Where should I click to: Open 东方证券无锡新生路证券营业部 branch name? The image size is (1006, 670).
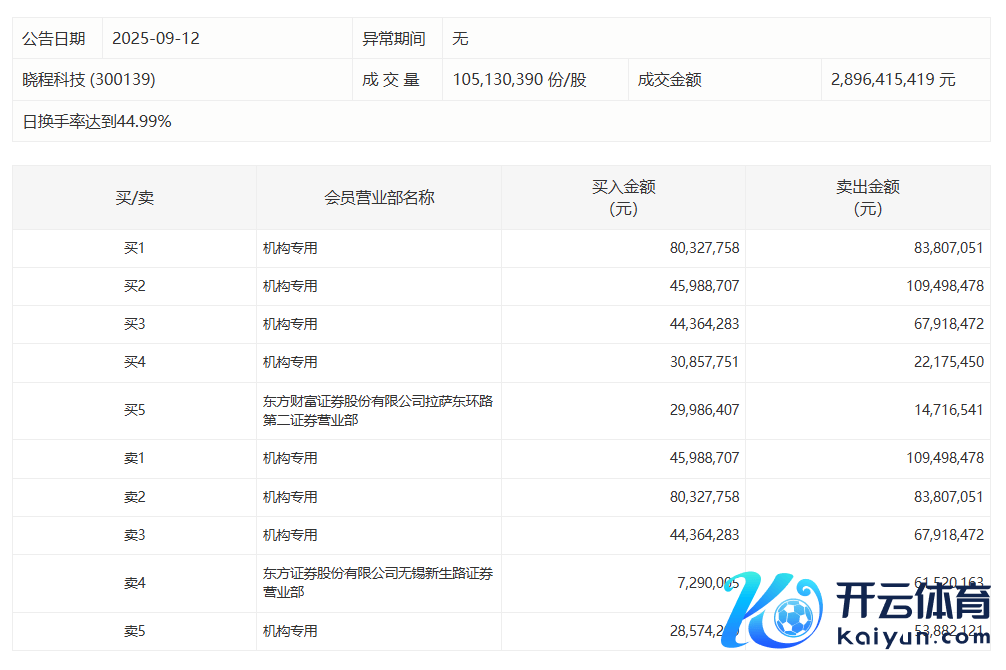(377, 583)
